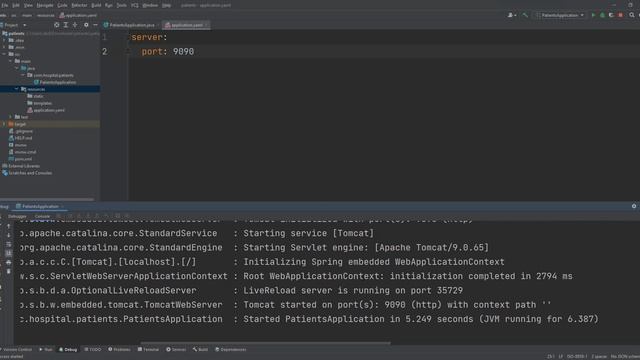Image resolution: width=640 pixels, height=360 pixels.
Task: Click the console horizontal scrollbar
Action: (x=265, y=343)
